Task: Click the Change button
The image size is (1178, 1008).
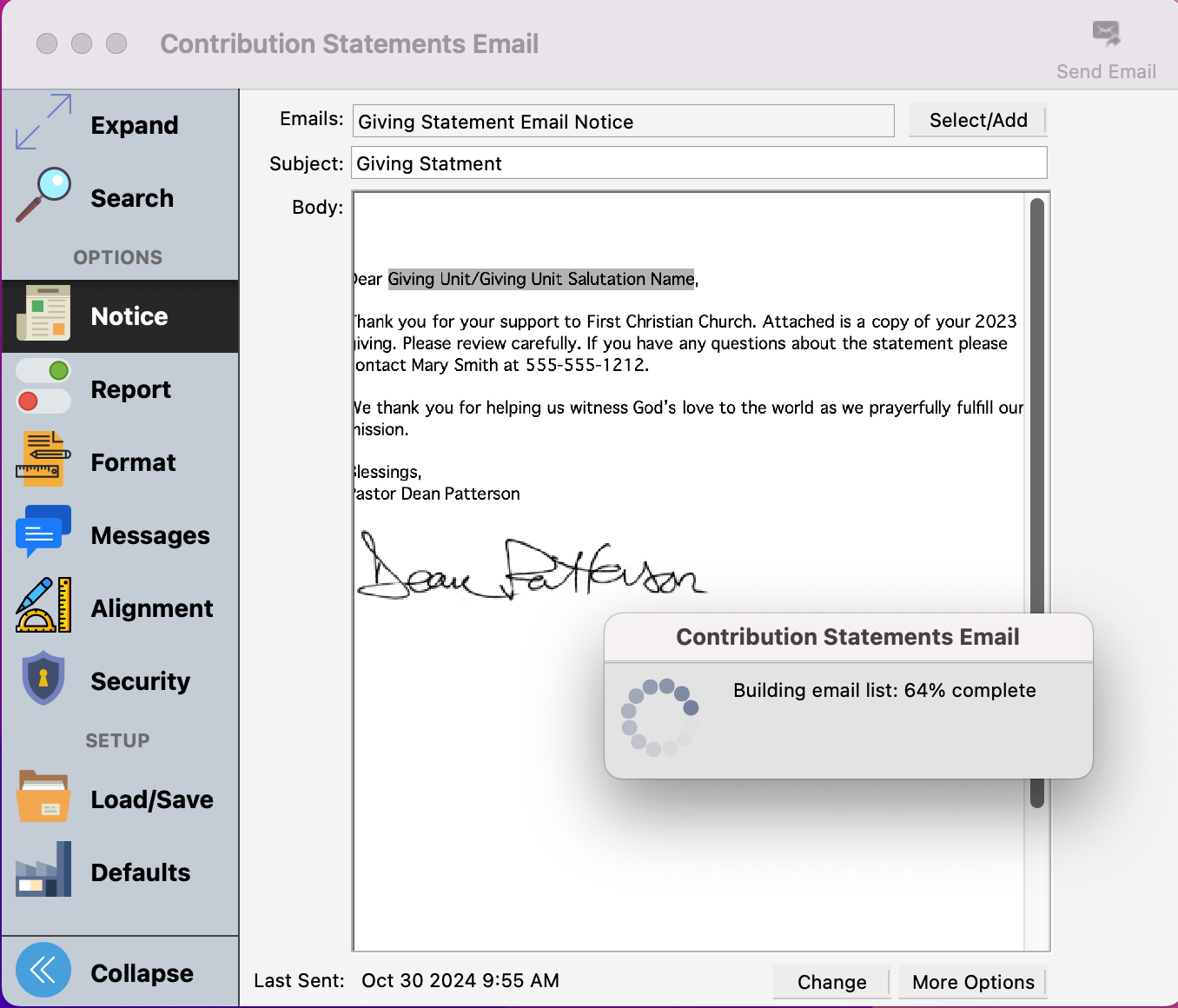Action: (x=831, y=982)
